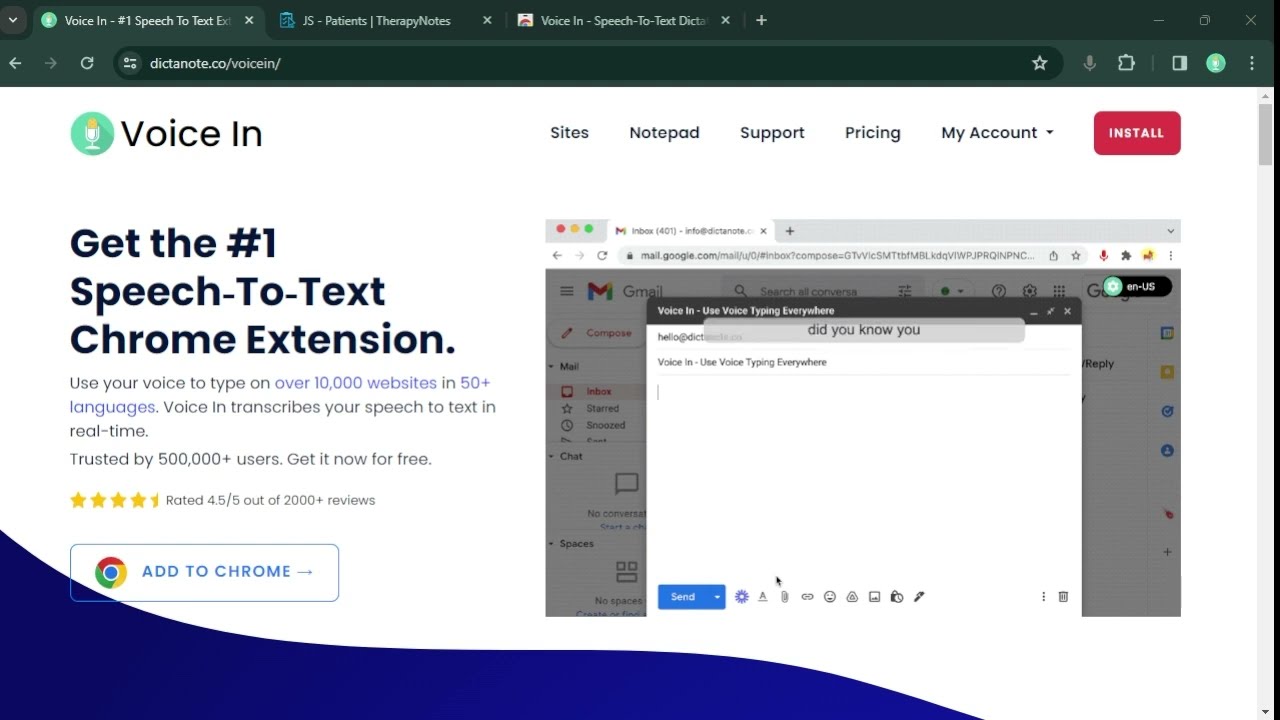Screen dimensions: 1280x720
Task: Click the 'Rated 4.5/5 out of 2000+ reviews' text
Action: (270, 500)
